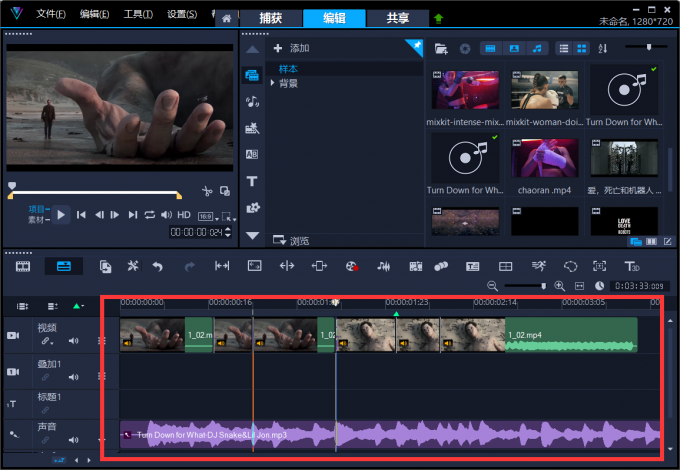Click the green upload arrow icon
The image size is (680, 470).
[x=438, y=19]
